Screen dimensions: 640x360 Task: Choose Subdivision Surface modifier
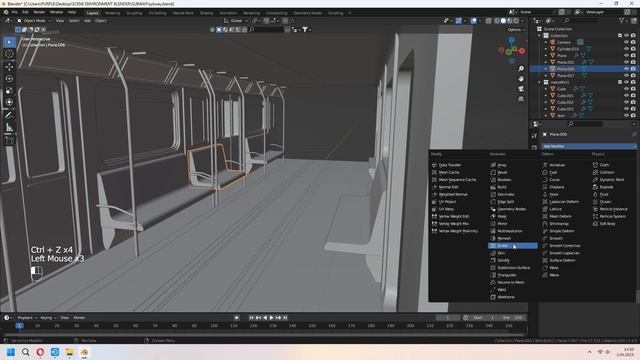(x=513, y=268)
